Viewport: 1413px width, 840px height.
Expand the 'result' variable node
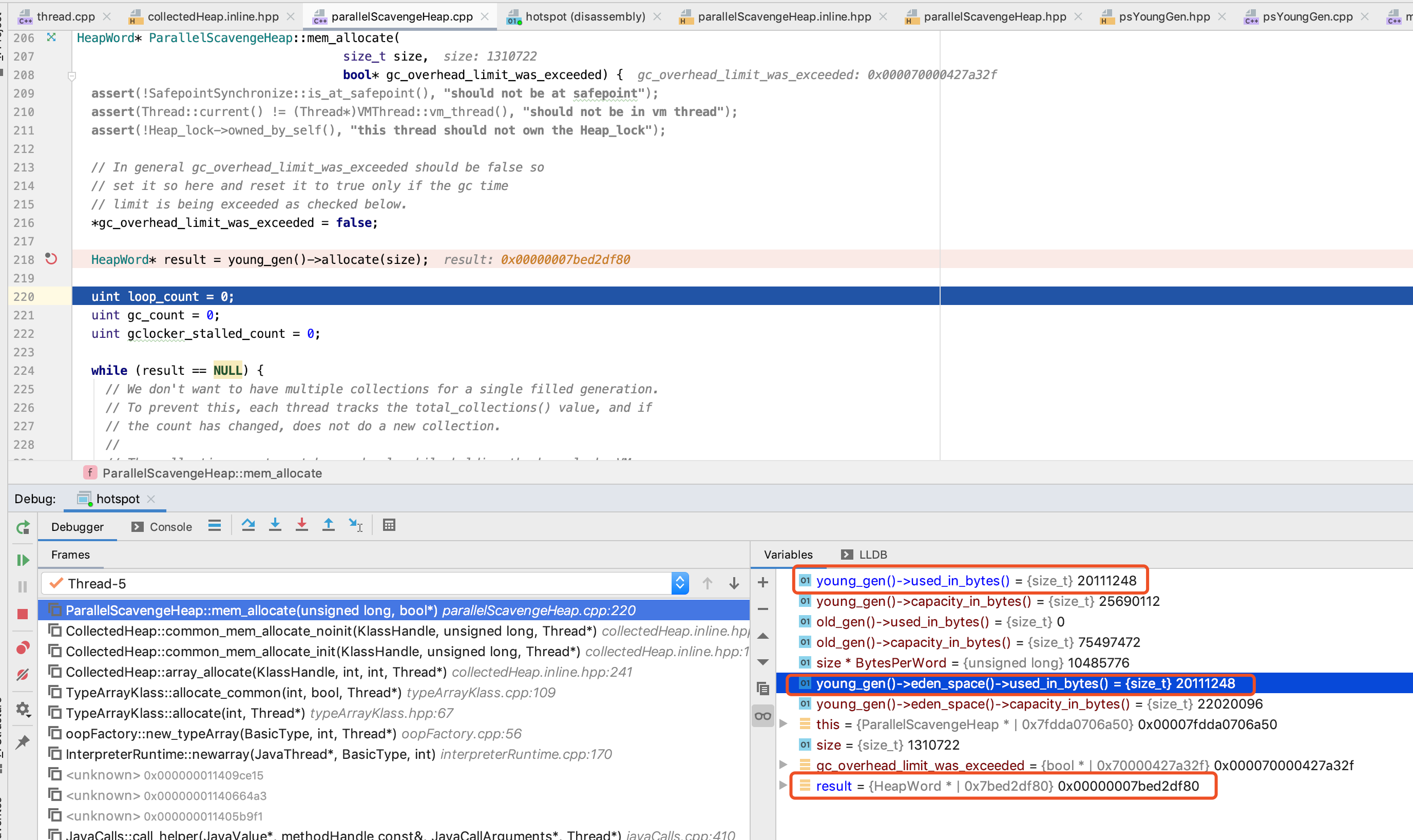(783, 786)
